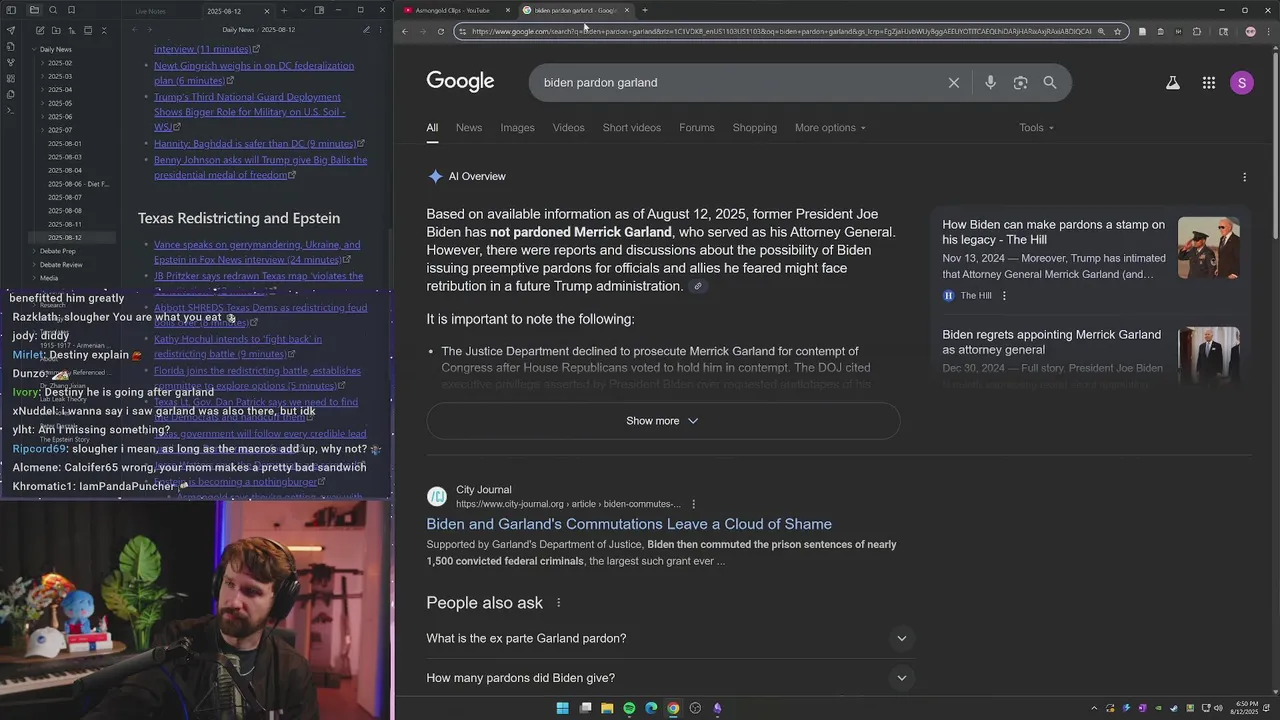Open note 2025-08-11 in explorer
The width and height of the screenshot is (1280, 720).
coord(65,224)
